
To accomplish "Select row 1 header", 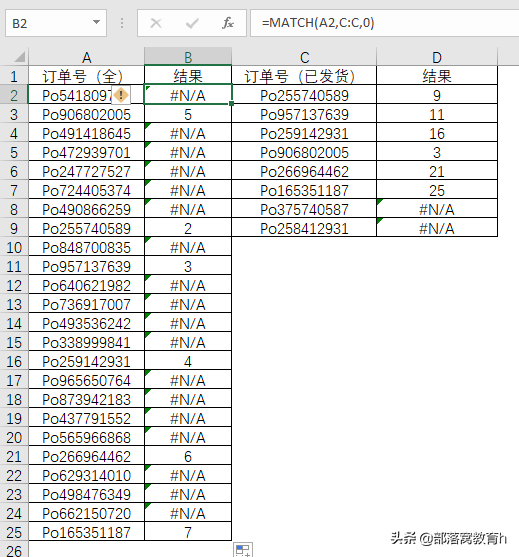I will click(14, 76).
